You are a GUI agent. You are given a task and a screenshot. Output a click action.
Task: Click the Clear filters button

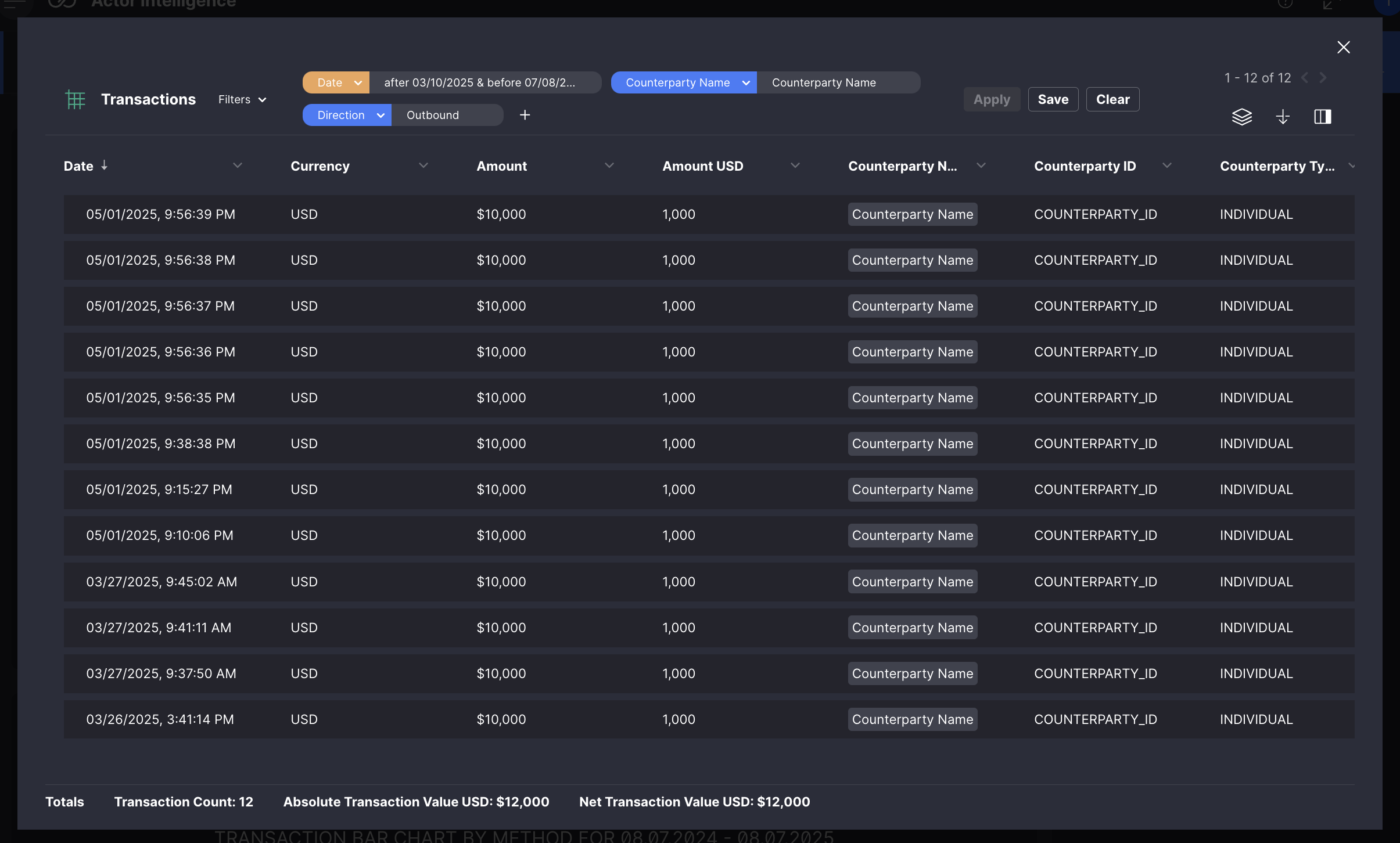click(x=1112, y=99)
